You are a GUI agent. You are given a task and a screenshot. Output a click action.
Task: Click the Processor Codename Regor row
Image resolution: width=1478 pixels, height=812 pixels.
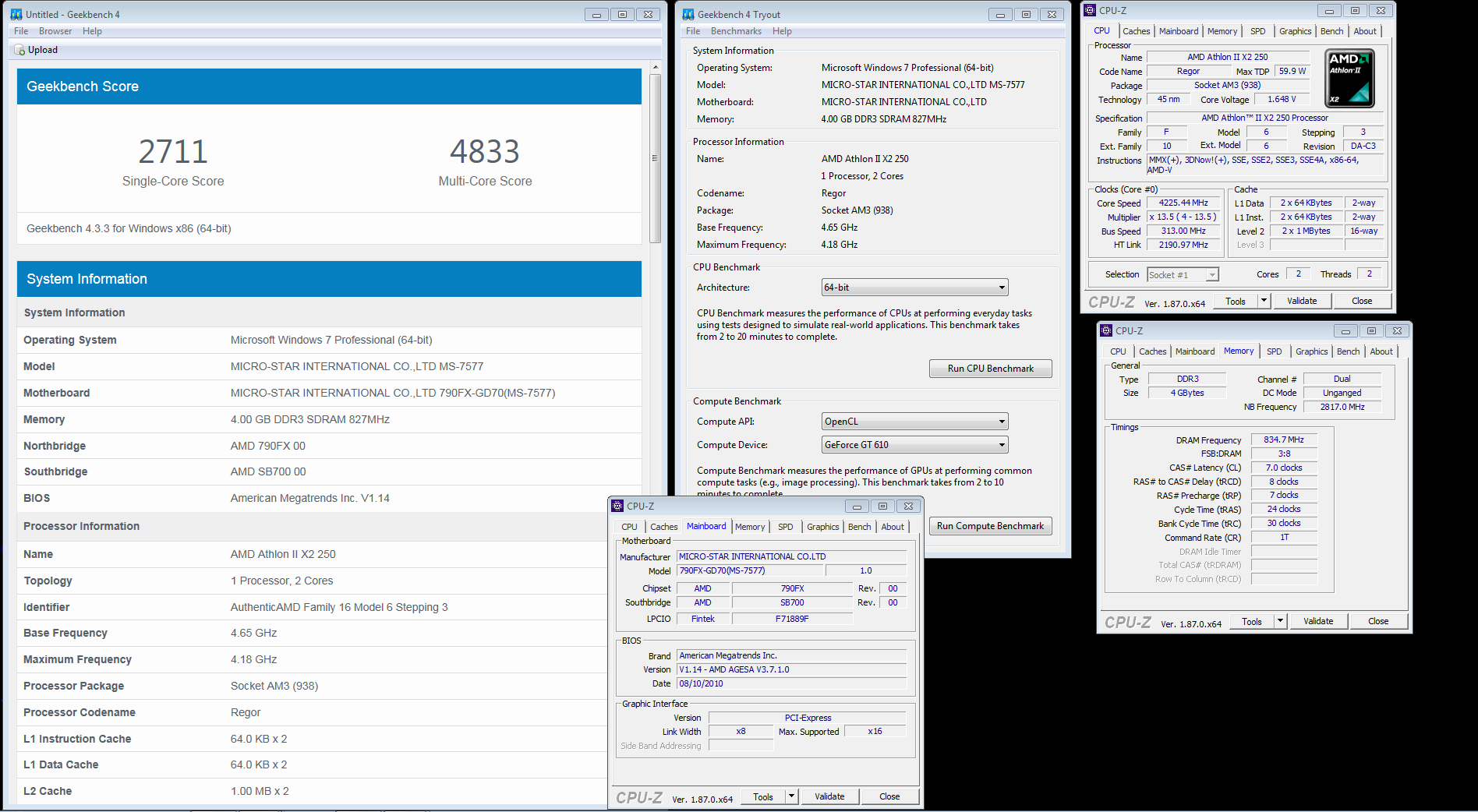(x=312, y=712)
